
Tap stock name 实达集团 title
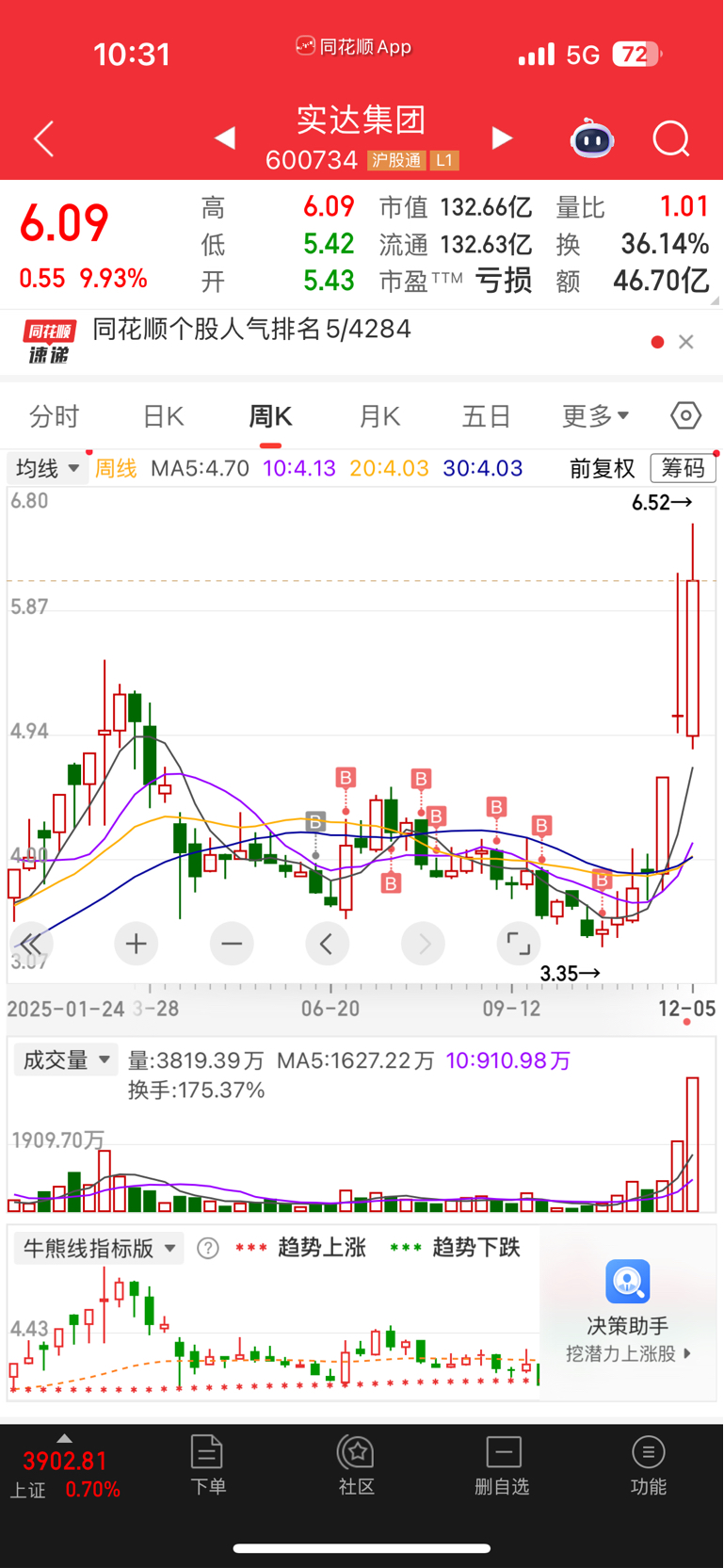pos(362,120)
